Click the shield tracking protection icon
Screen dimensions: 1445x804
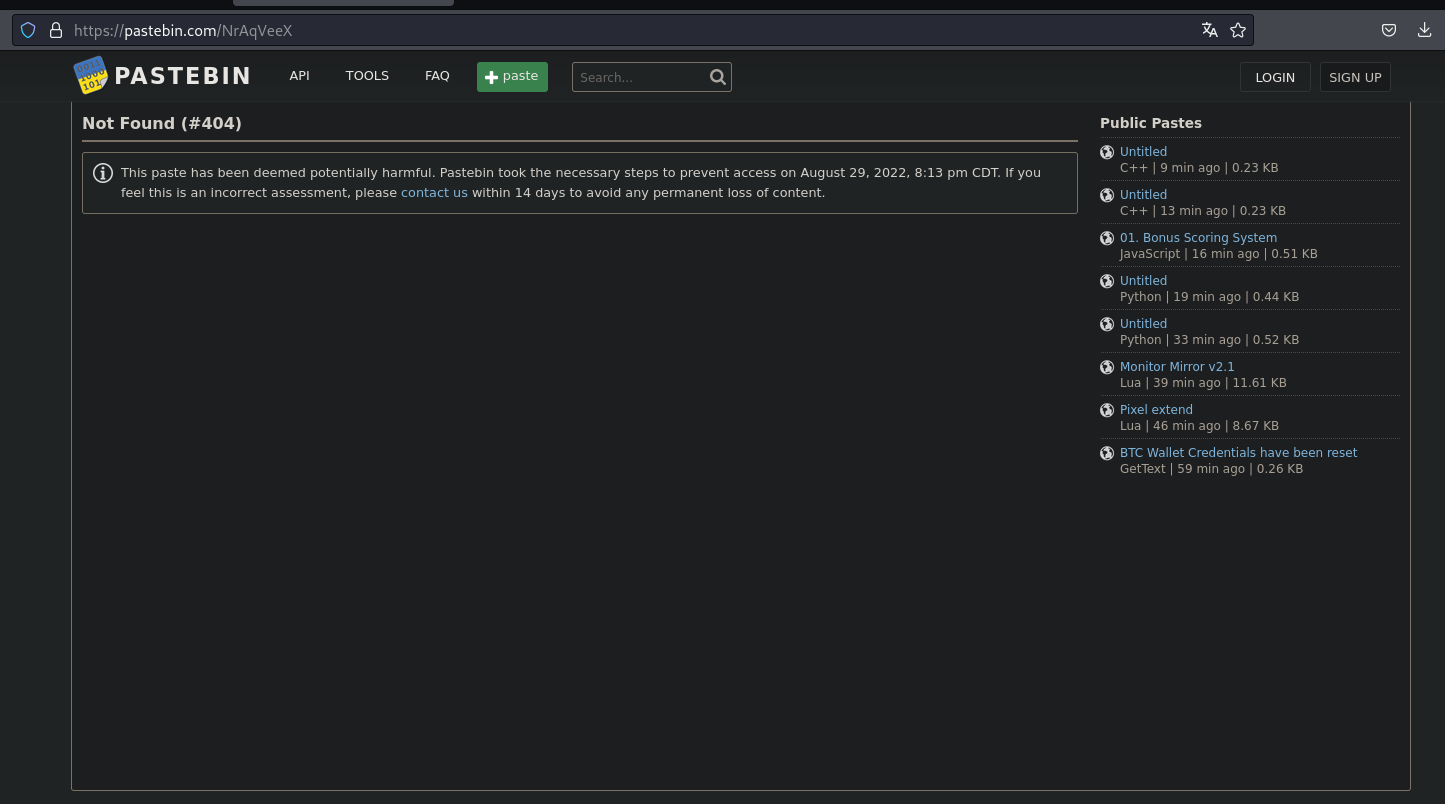click(x=28, y=30)
